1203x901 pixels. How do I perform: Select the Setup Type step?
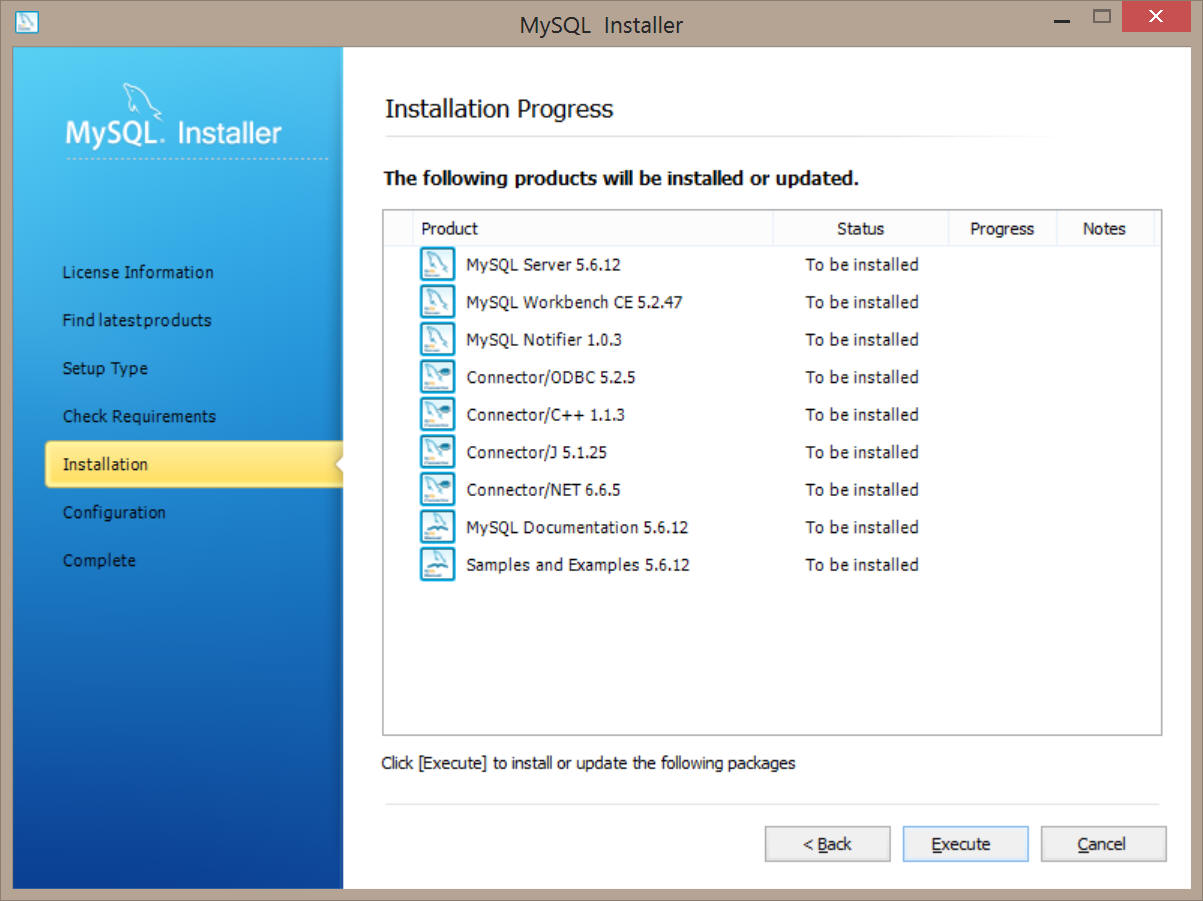[x=105, y=368]
